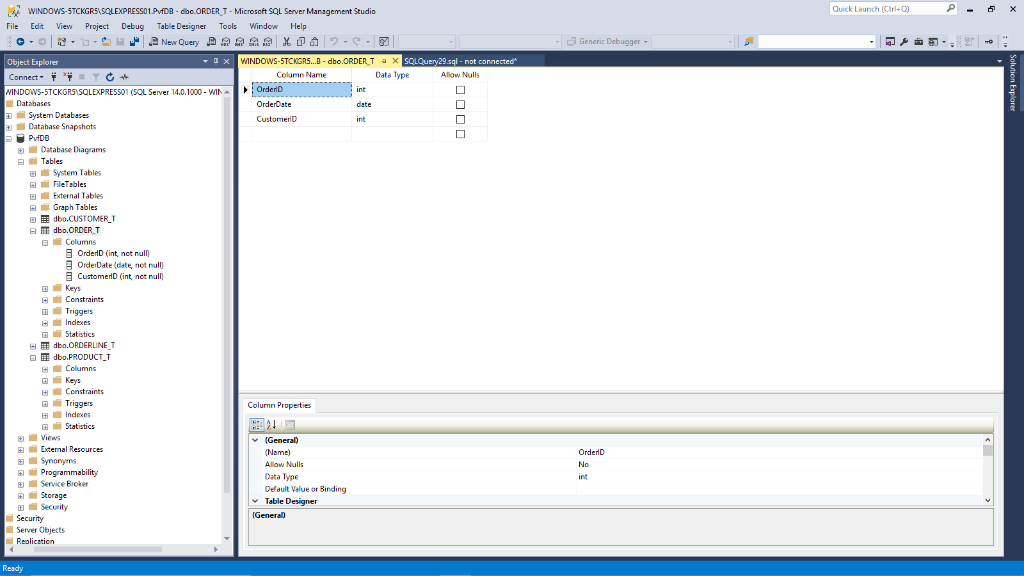
Task: Click the key icon in the toolbar
Action: 989,42
